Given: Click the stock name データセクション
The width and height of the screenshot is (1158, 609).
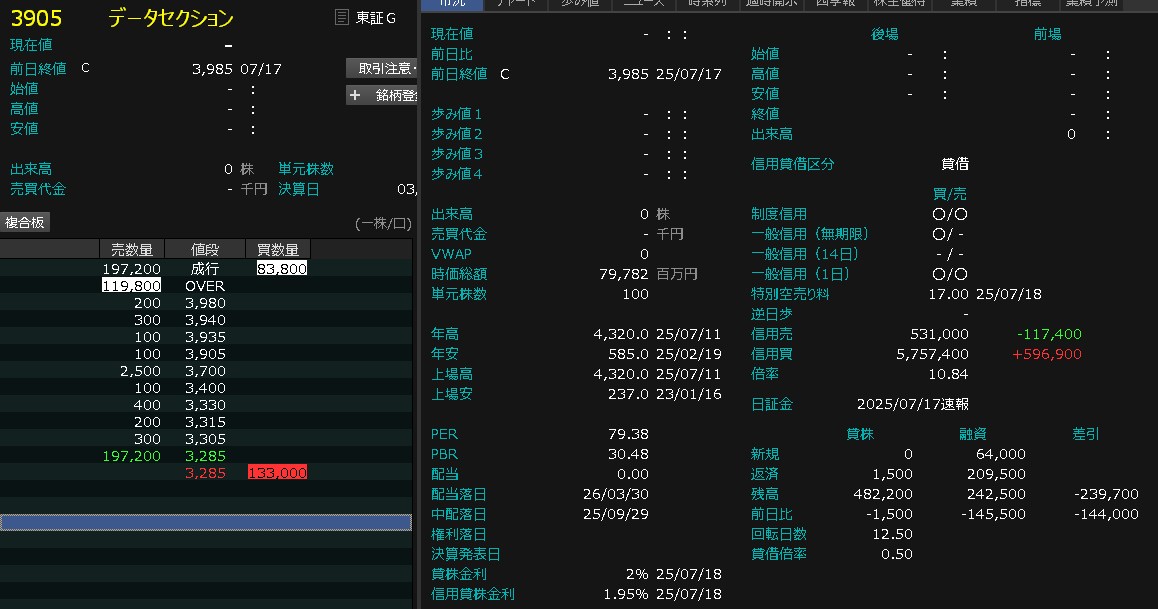Looking at the screenshot, I should coord(171,18).
